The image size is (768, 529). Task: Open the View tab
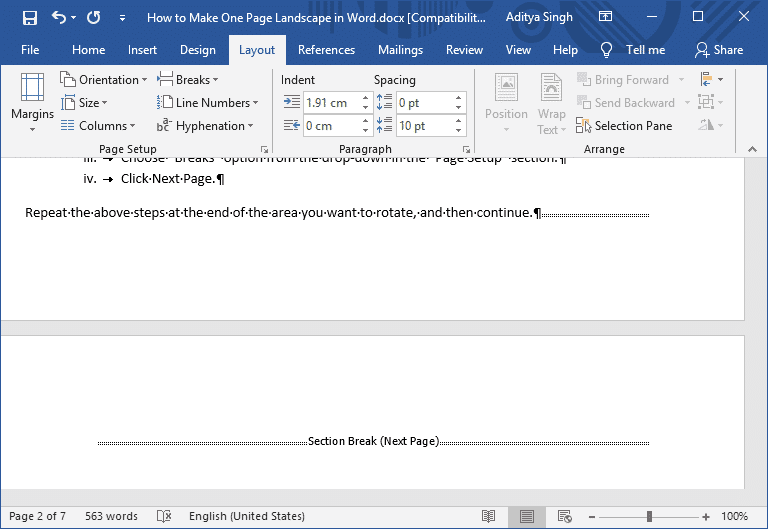(518, 50)
